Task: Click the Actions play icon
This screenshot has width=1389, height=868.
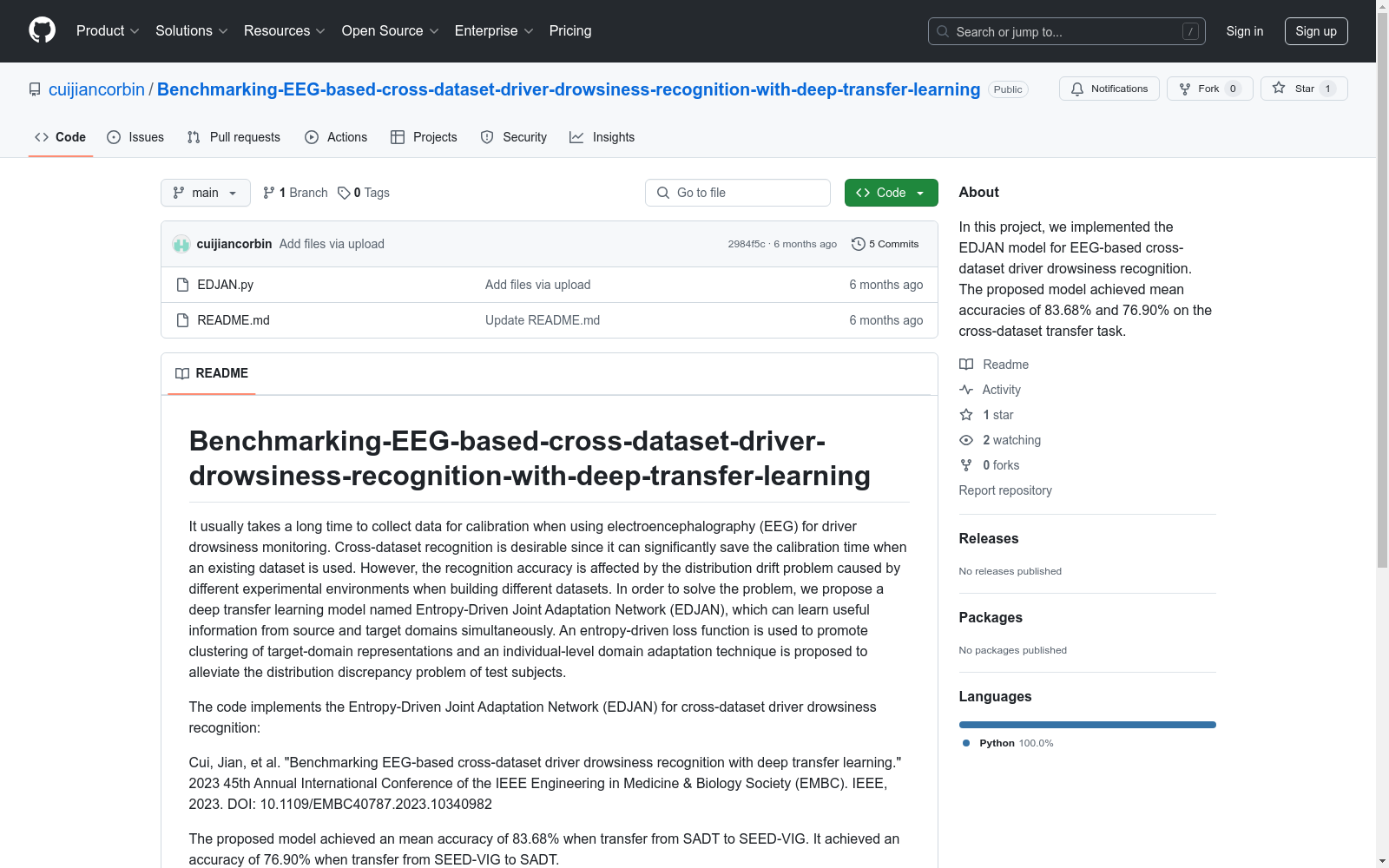Action: tap(312, 137)
